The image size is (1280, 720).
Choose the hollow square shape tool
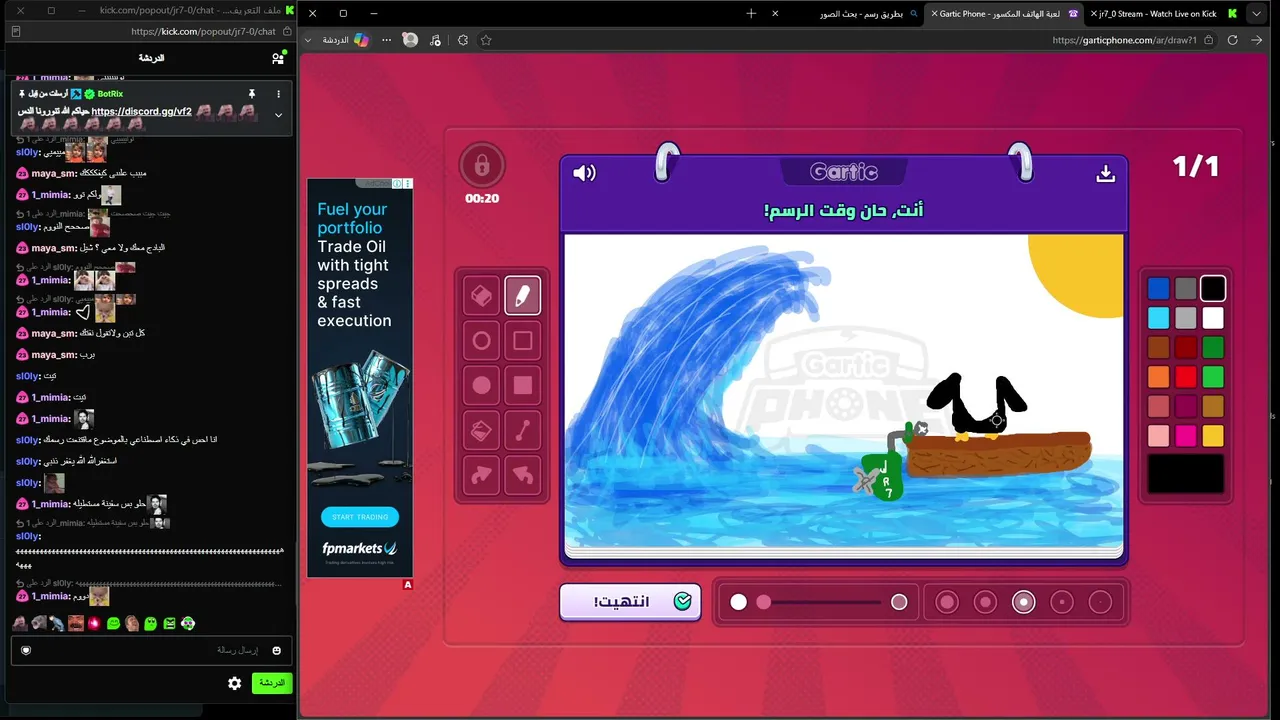click(x=522, y=341)
